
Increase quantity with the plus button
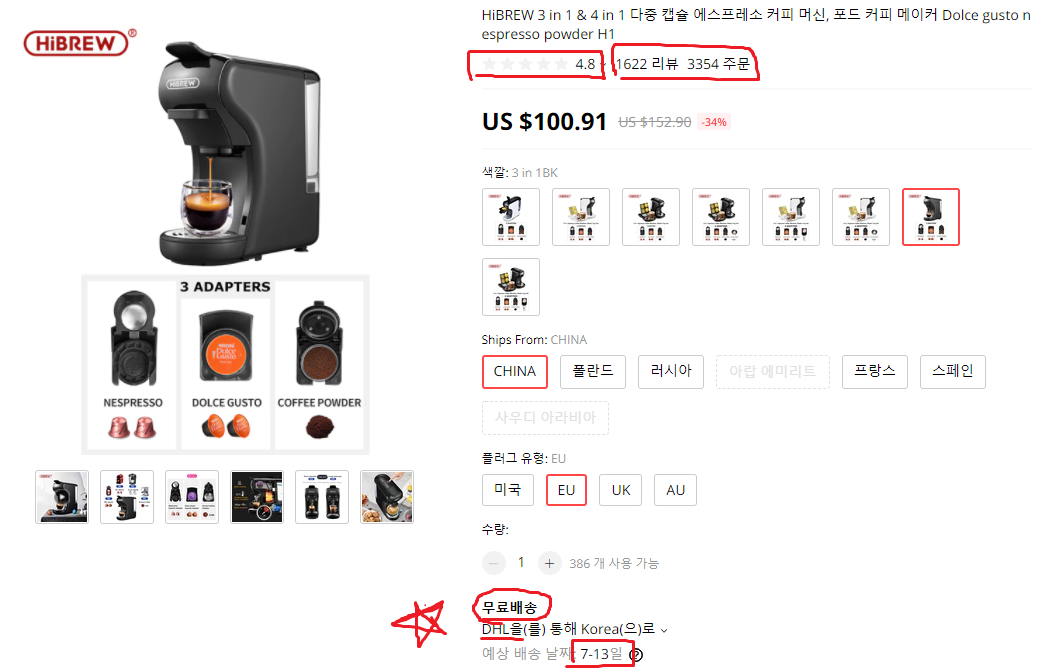pos(549,563)
